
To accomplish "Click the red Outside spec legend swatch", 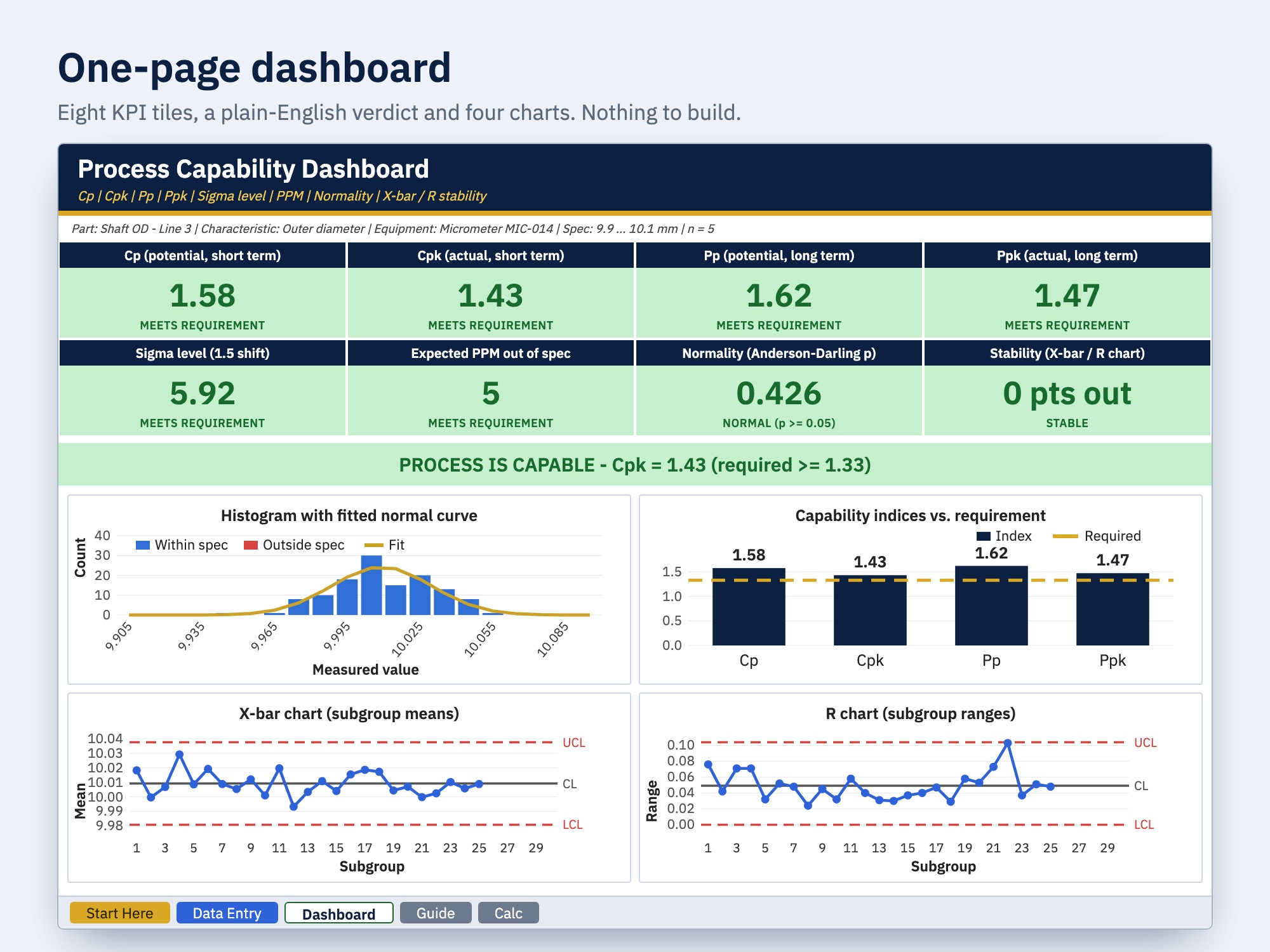I will [x=251, y=545].
